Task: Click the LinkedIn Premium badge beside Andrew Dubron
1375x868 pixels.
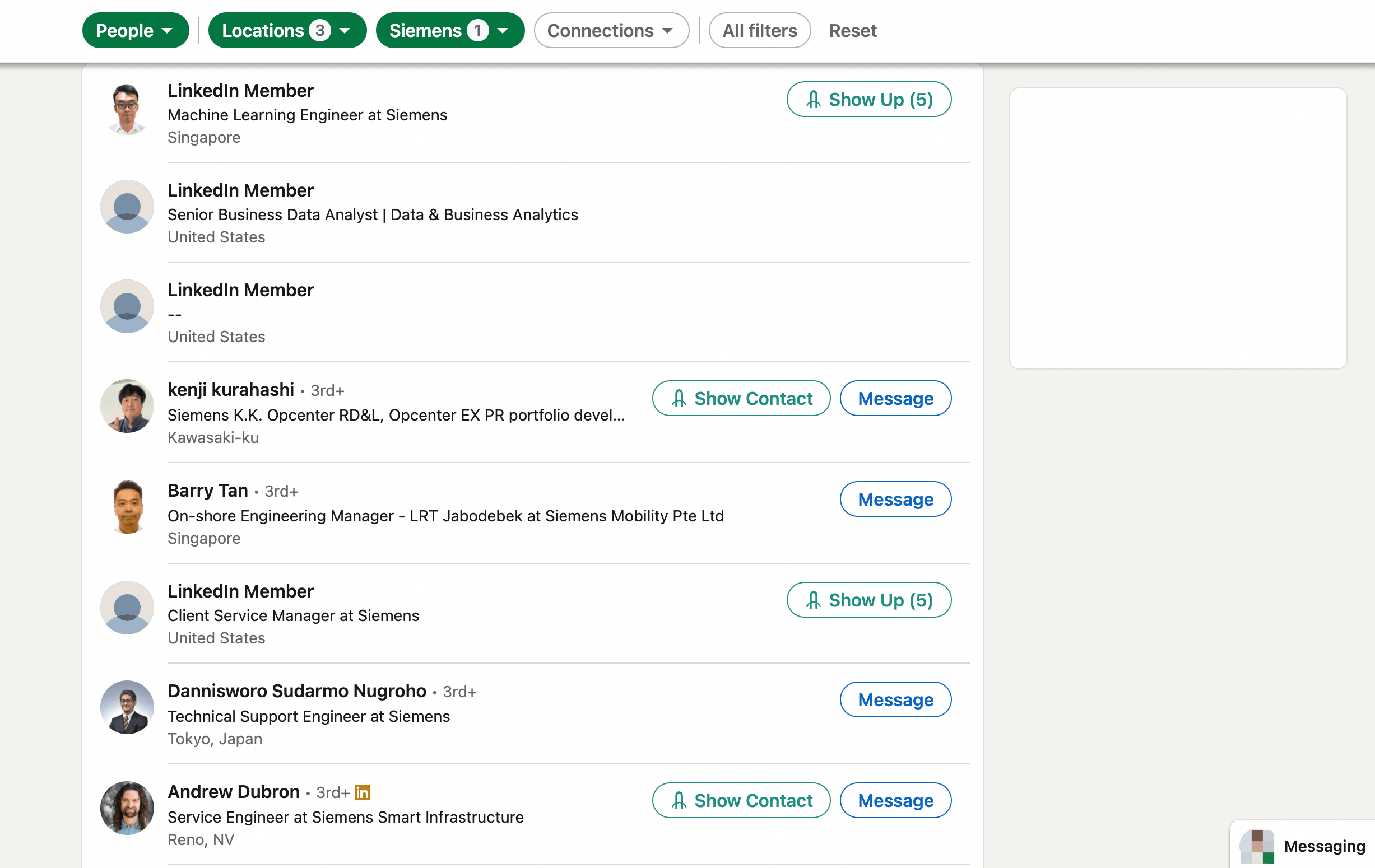Action: click(363, 792)
